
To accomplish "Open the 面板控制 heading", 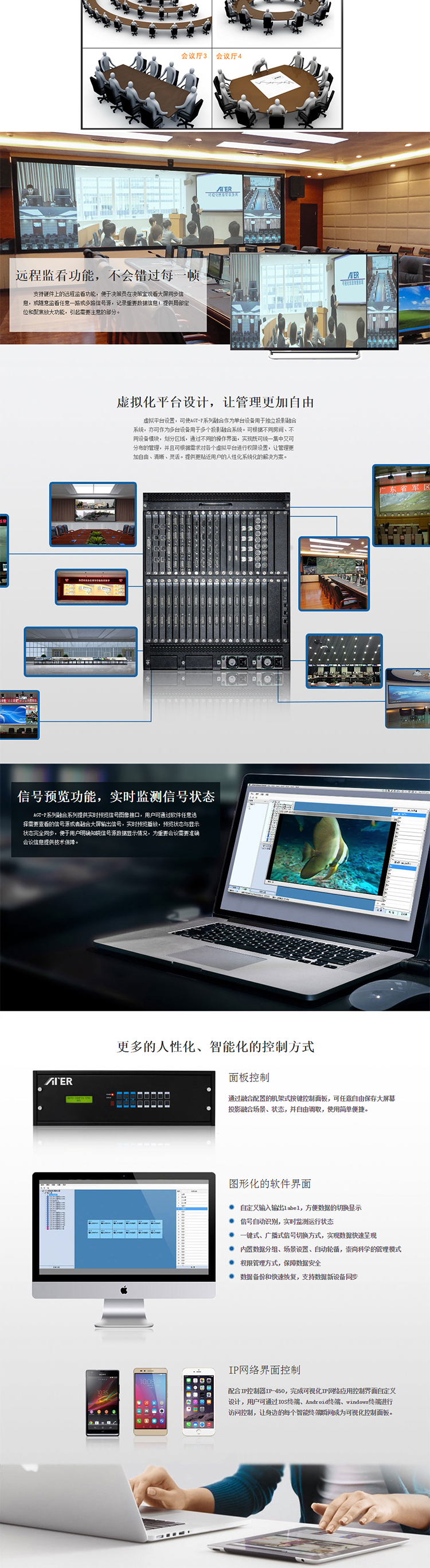I will tap(249, 1077).
